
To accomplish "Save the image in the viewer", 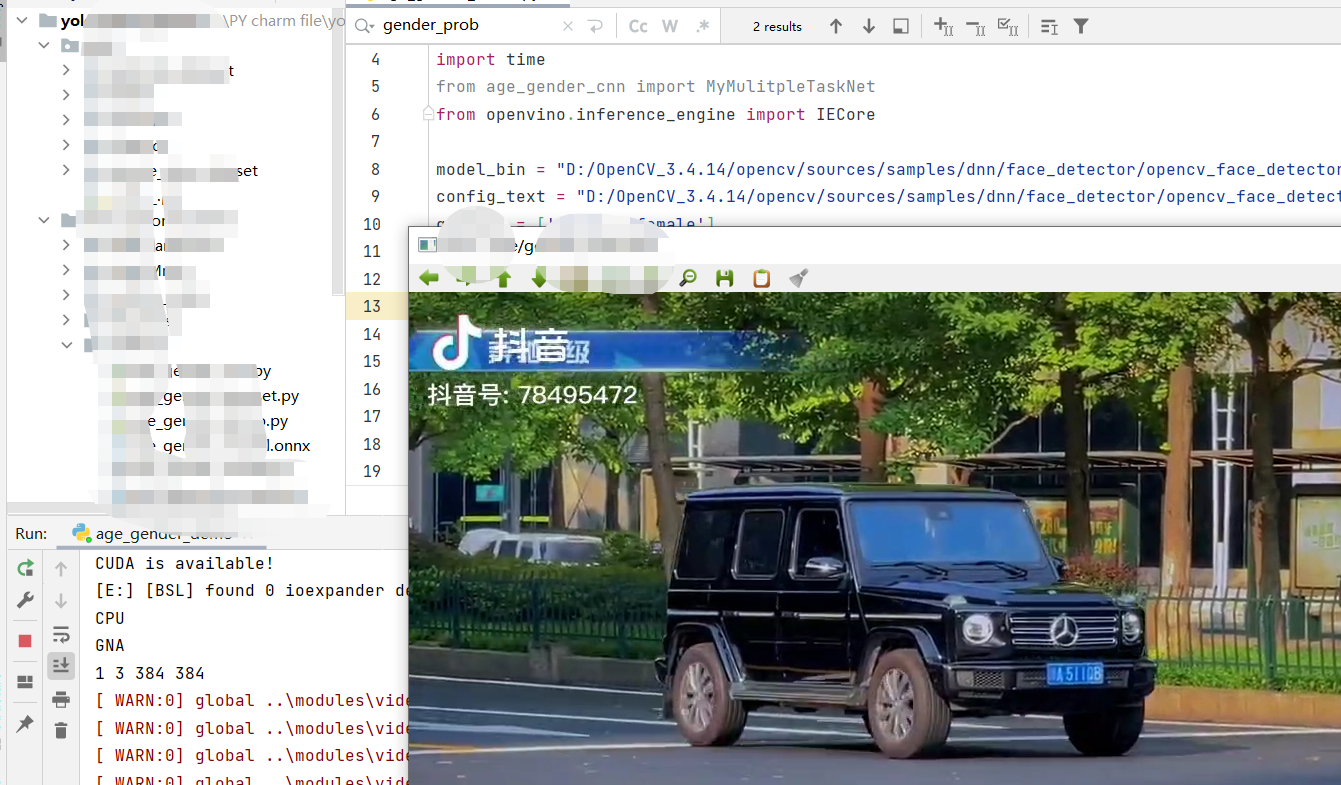I will point(724,278).
